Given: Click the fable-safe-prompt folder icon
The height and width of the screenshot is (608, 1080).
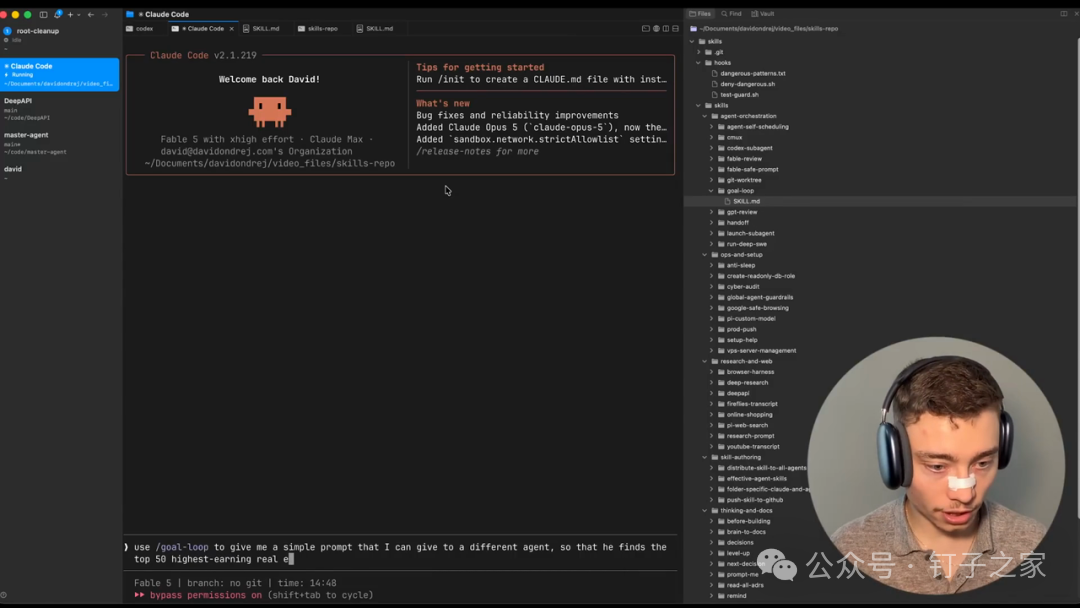Looking at the screenshot, I should point(721,169).
